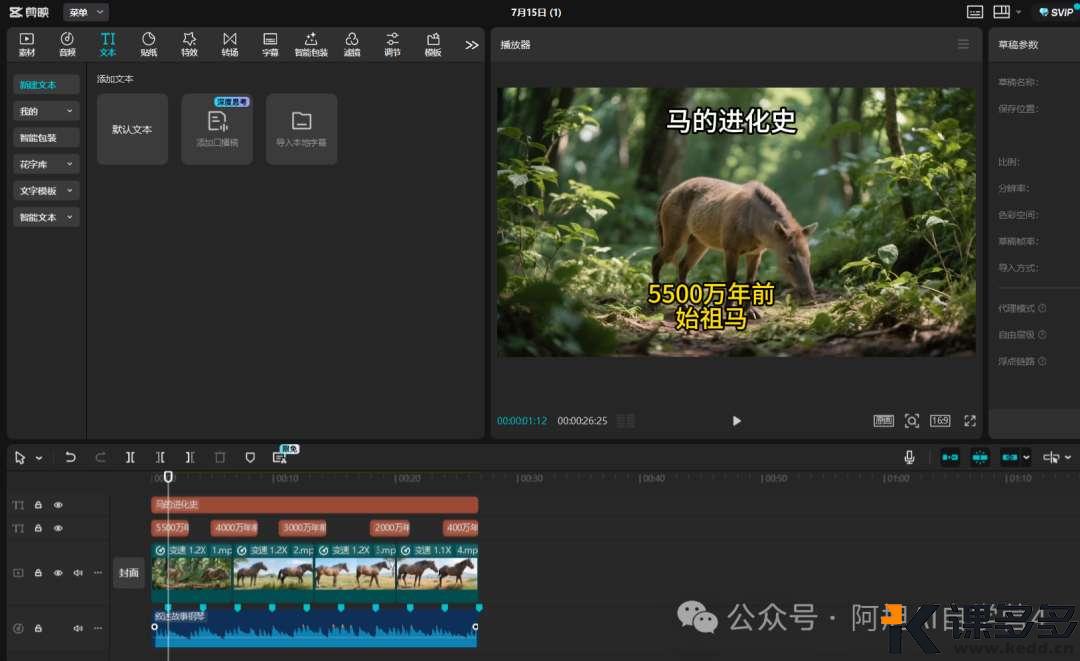Open the tool with the 限免 badge
This screenshot has height=661, width=1080.
coord(280,457)
